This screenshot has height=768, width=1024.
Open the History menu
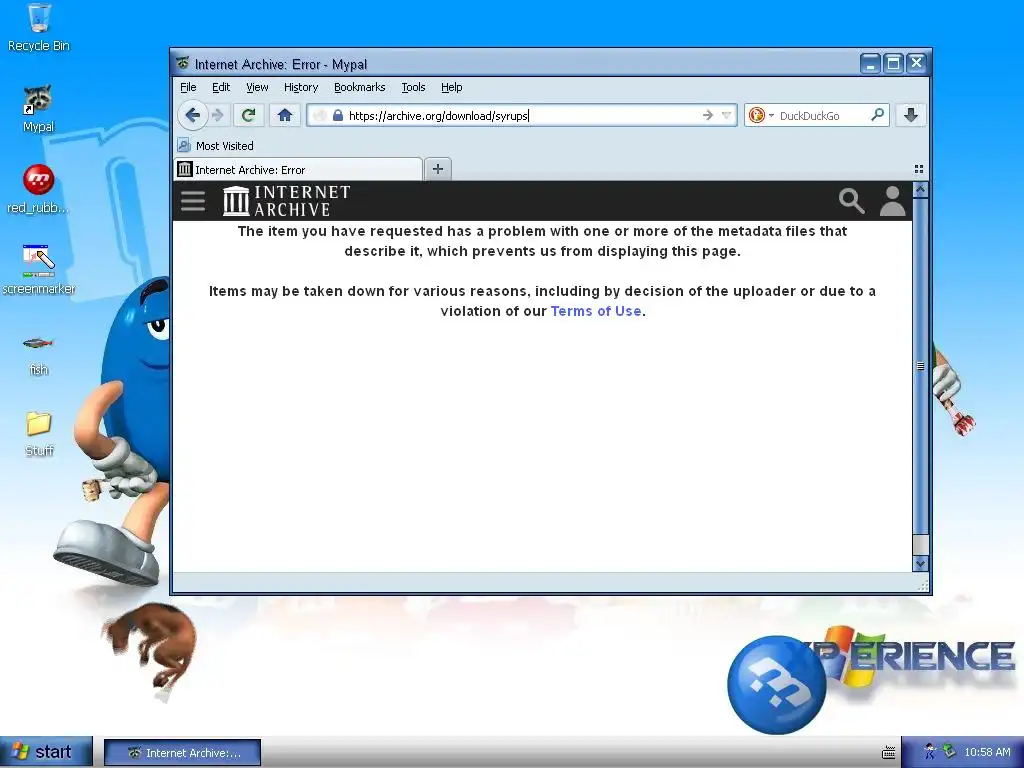coord(300,87)
